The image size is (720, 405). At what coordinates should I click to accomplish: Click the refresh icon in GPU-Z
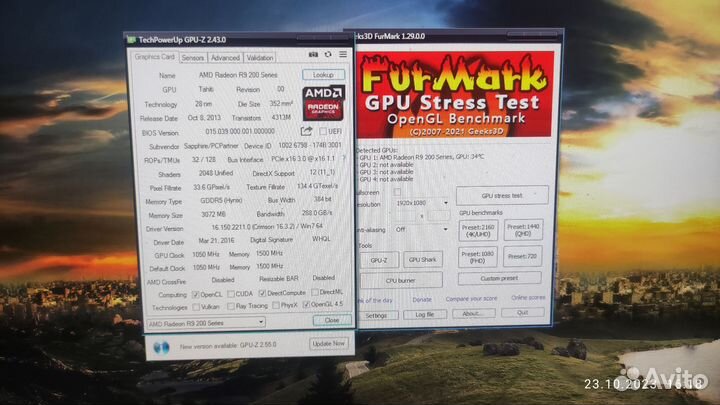pos(326,55)
